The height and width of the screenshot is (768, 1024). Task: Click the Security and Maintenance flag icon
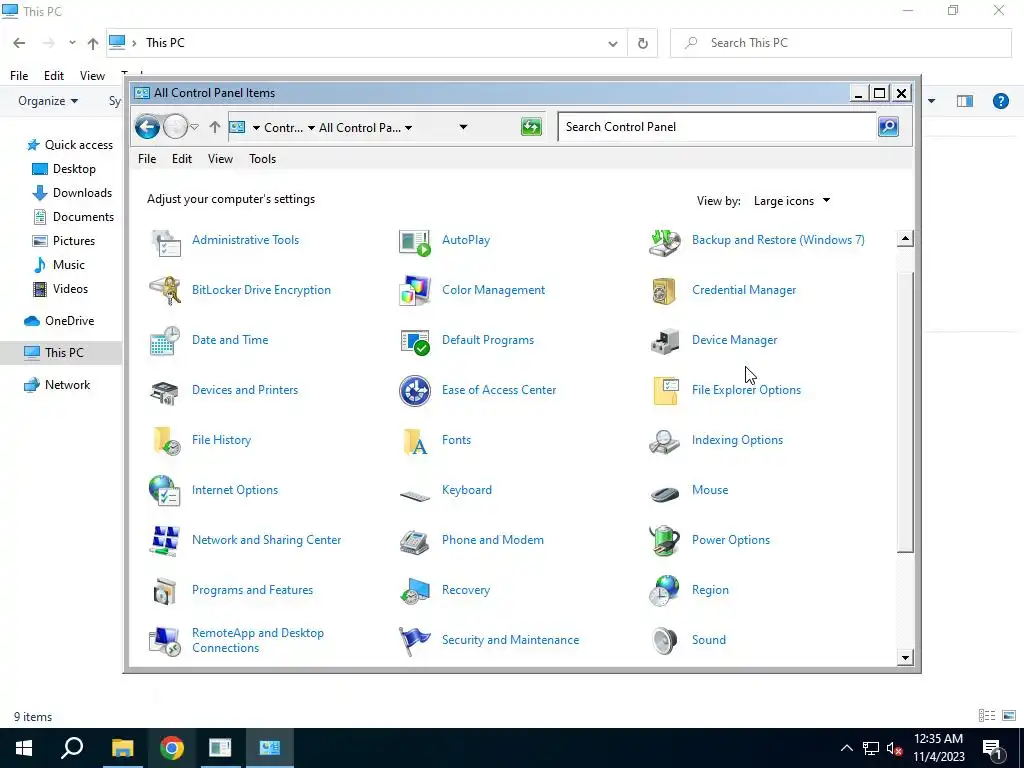click(415, 640)
